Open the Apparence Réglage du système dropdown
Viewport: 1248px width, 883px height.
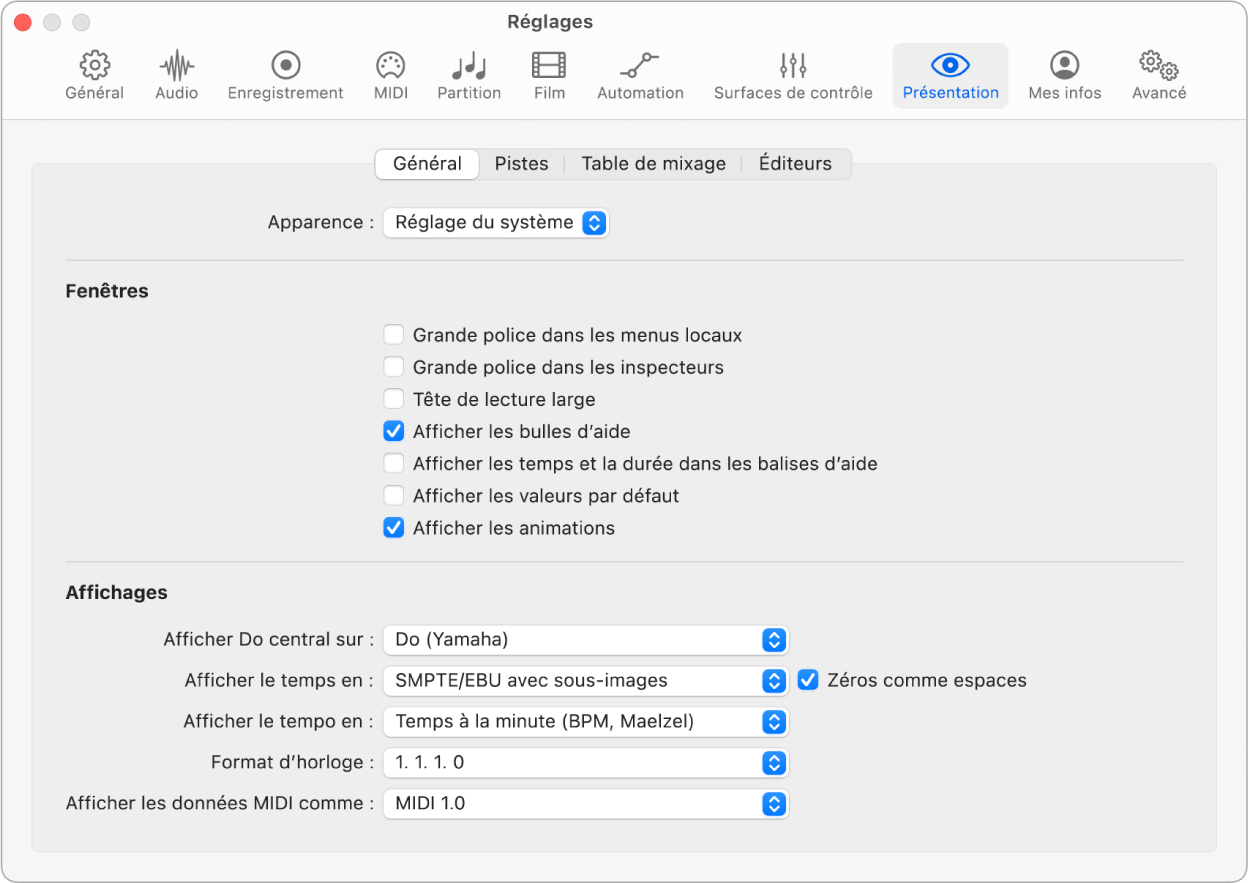[x=496, y=222]
